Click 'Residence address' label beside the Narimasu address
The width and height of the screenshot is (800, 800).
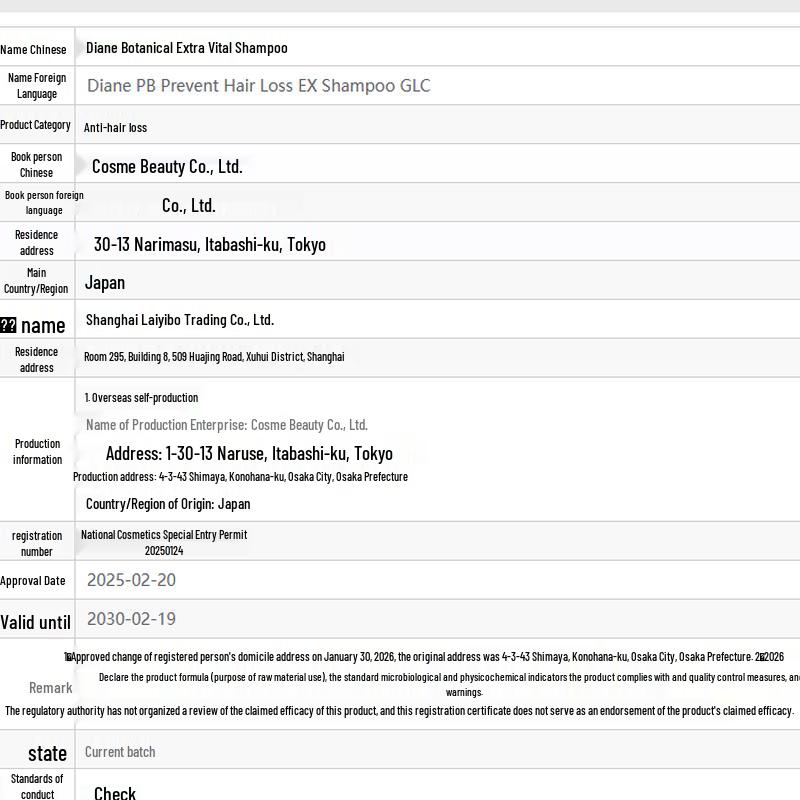click(36, 242)
